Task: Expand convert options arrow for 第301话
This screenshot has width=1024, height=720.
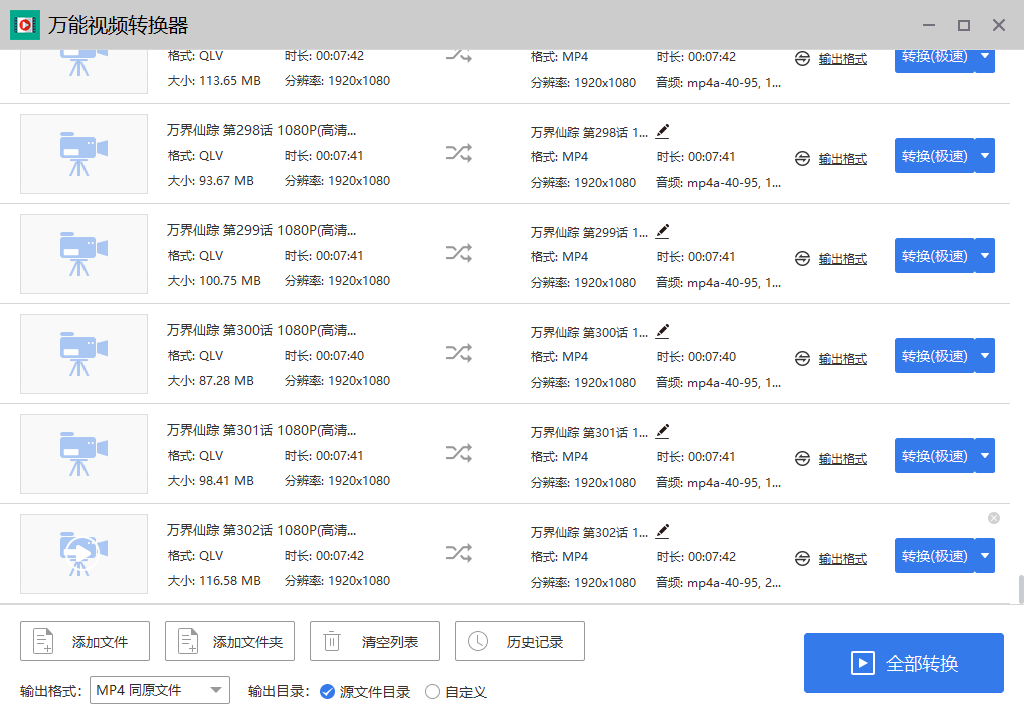Action: point(985,455)
